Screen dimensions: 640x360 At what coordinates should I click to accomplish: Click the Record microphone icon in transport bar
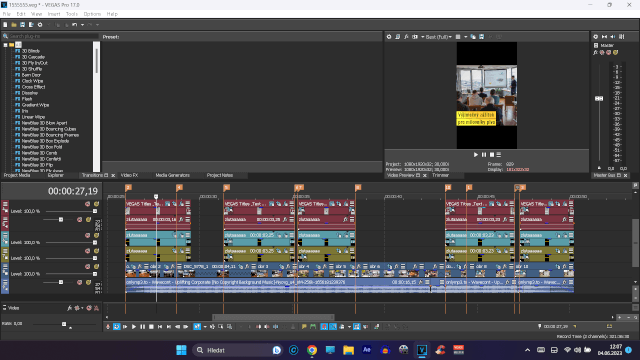[108, 327]
